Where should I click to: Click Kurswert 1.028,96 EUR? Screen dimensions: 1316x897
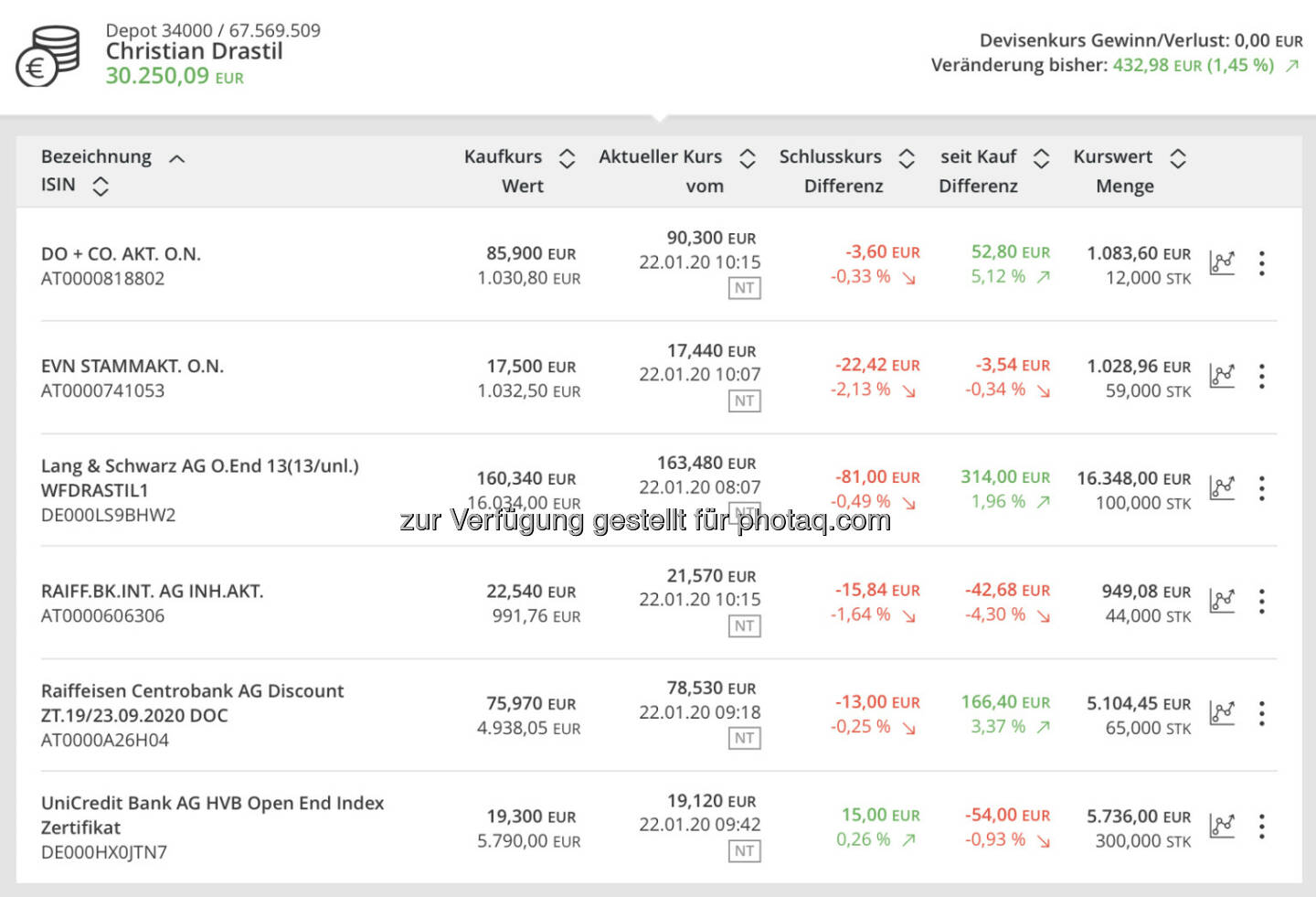click(1139, 366)
